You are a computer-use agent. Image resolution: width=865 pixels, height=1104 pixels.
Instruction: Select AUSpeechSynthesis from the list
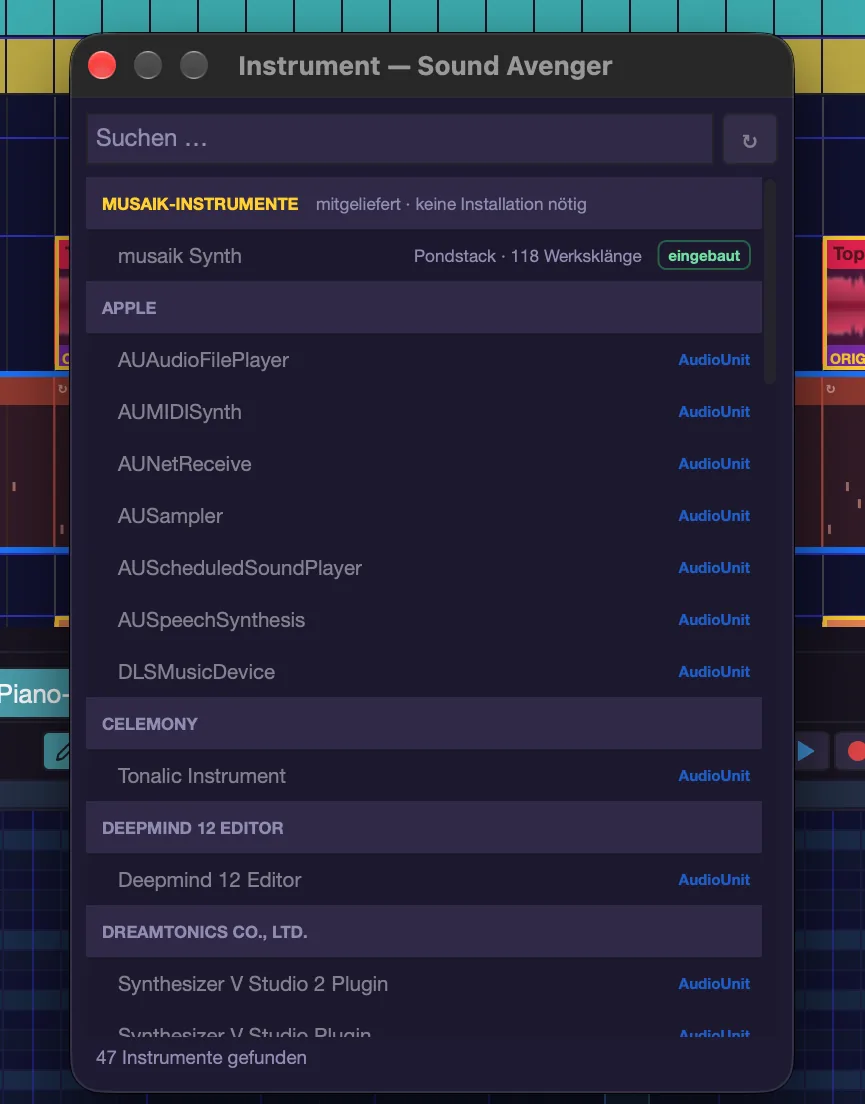[x=424, y=620]
